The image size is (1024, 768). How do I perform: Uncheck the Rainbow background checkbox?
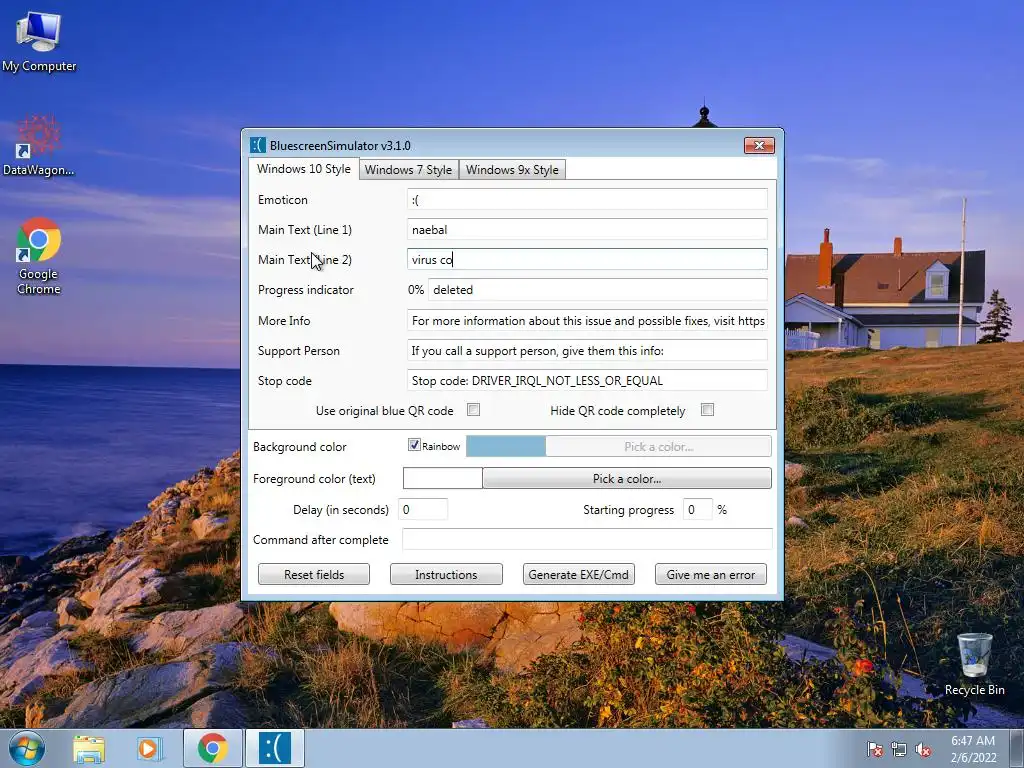pos(414,445)
